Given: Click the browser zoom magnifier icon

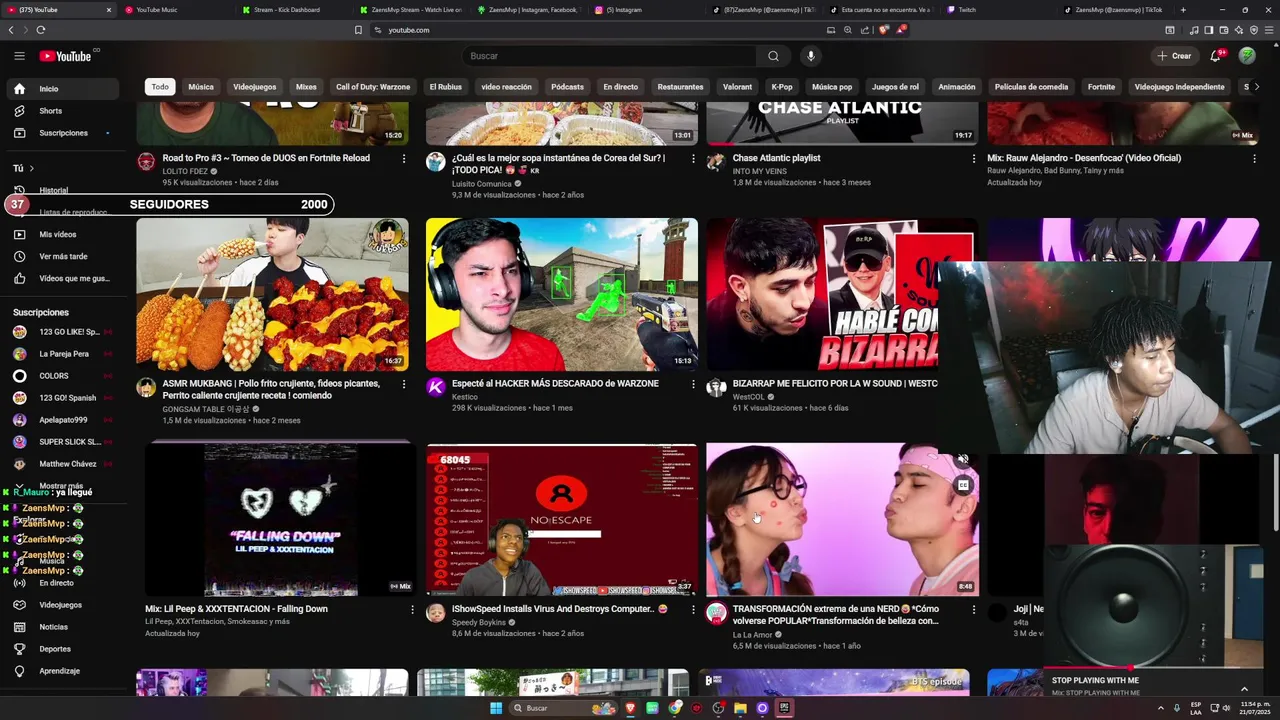Looking at the screenshot, I should 848,30.
